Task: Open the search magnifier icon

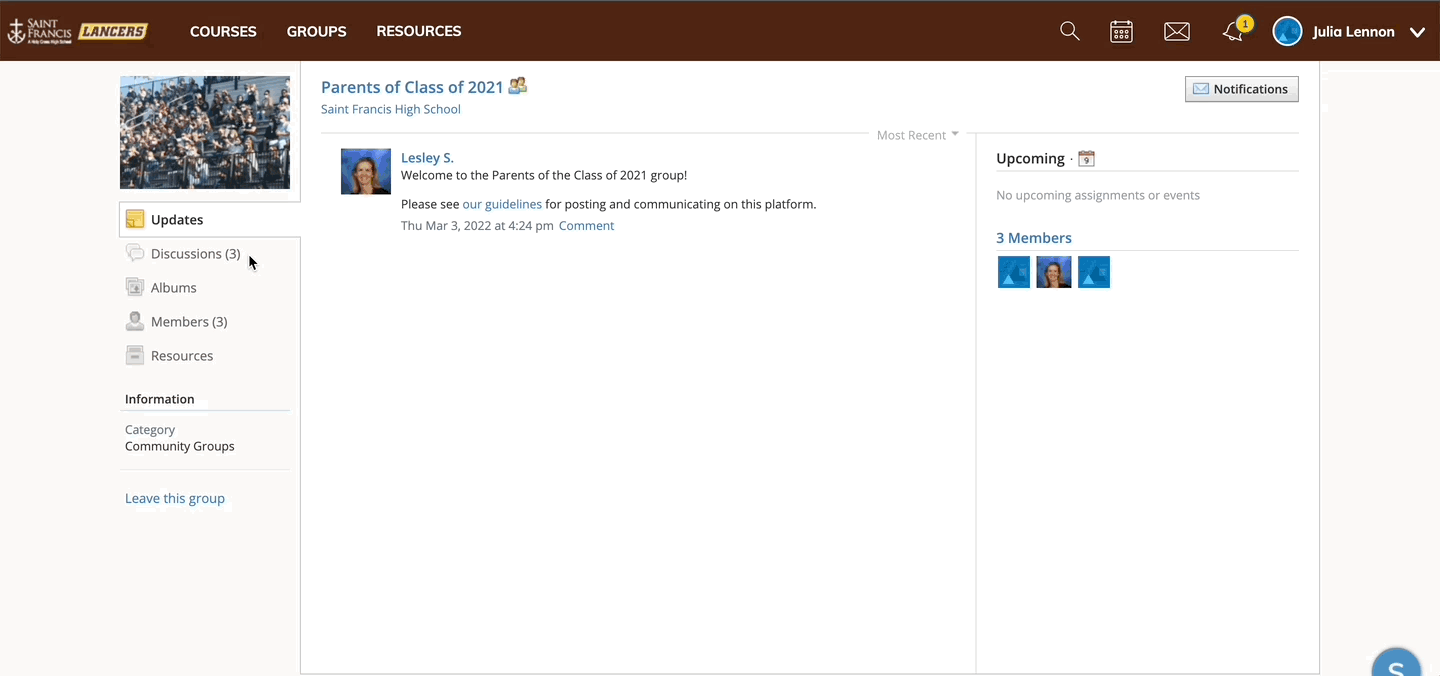Action: click(1069, 31)
